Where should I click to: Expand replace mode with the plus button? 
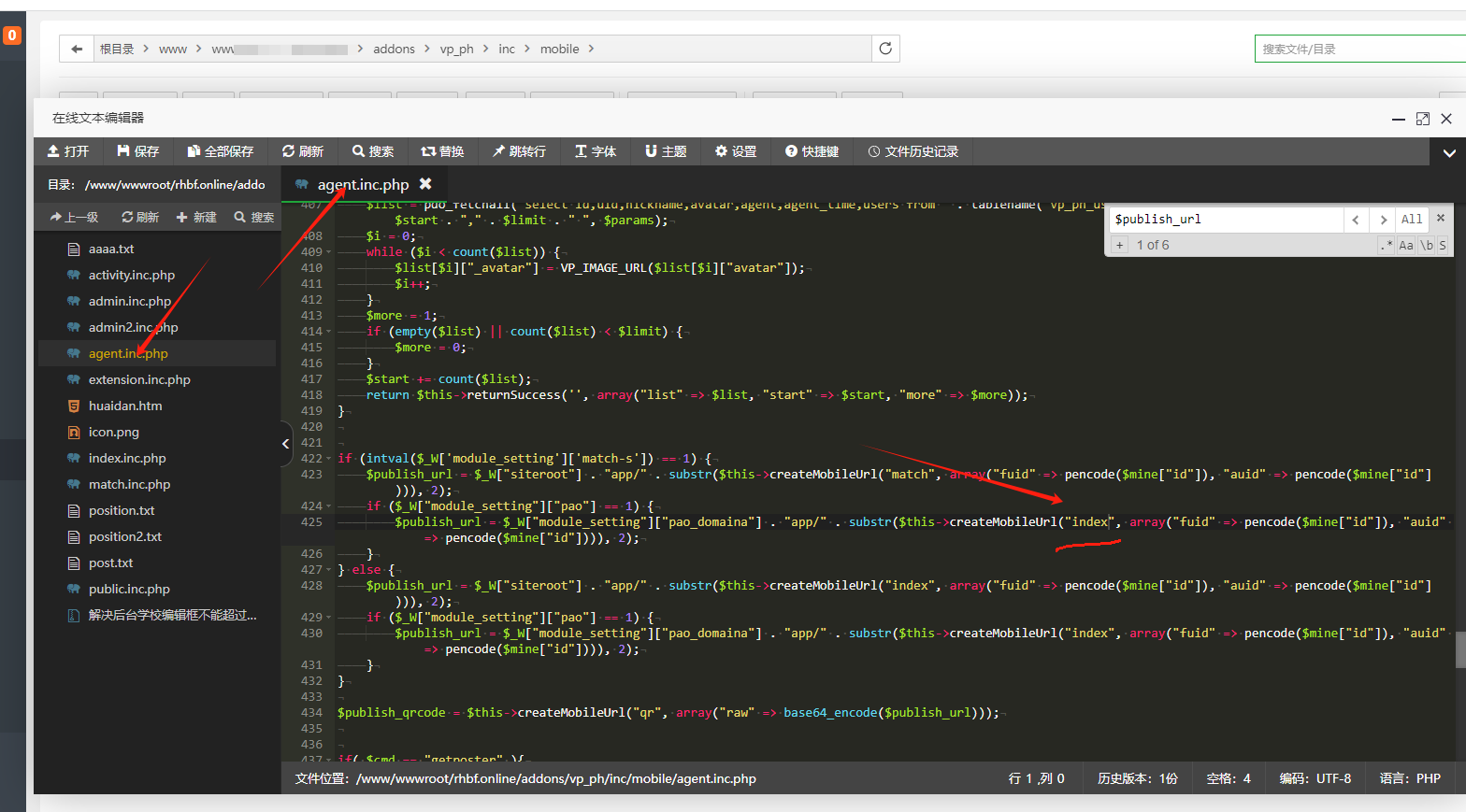(x=1119, y=245)
